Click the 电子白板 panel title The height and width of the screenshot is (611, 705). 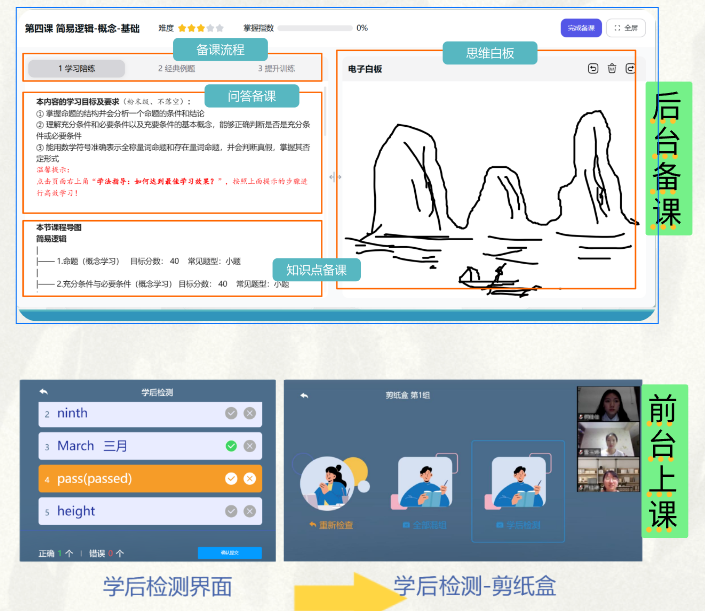[365, 69]
